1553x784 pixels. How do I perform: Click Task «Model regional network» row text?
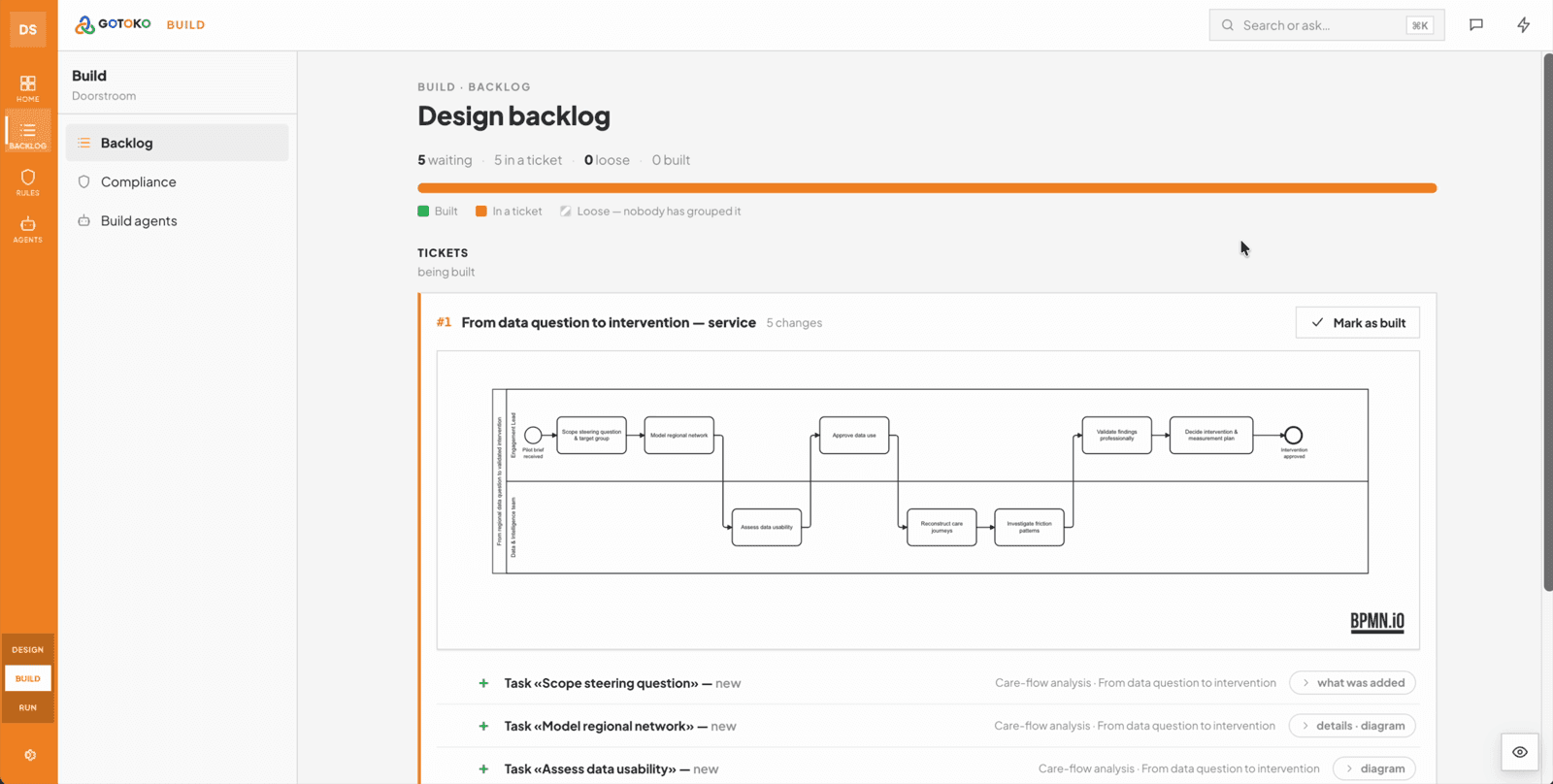tap(620, 726)
